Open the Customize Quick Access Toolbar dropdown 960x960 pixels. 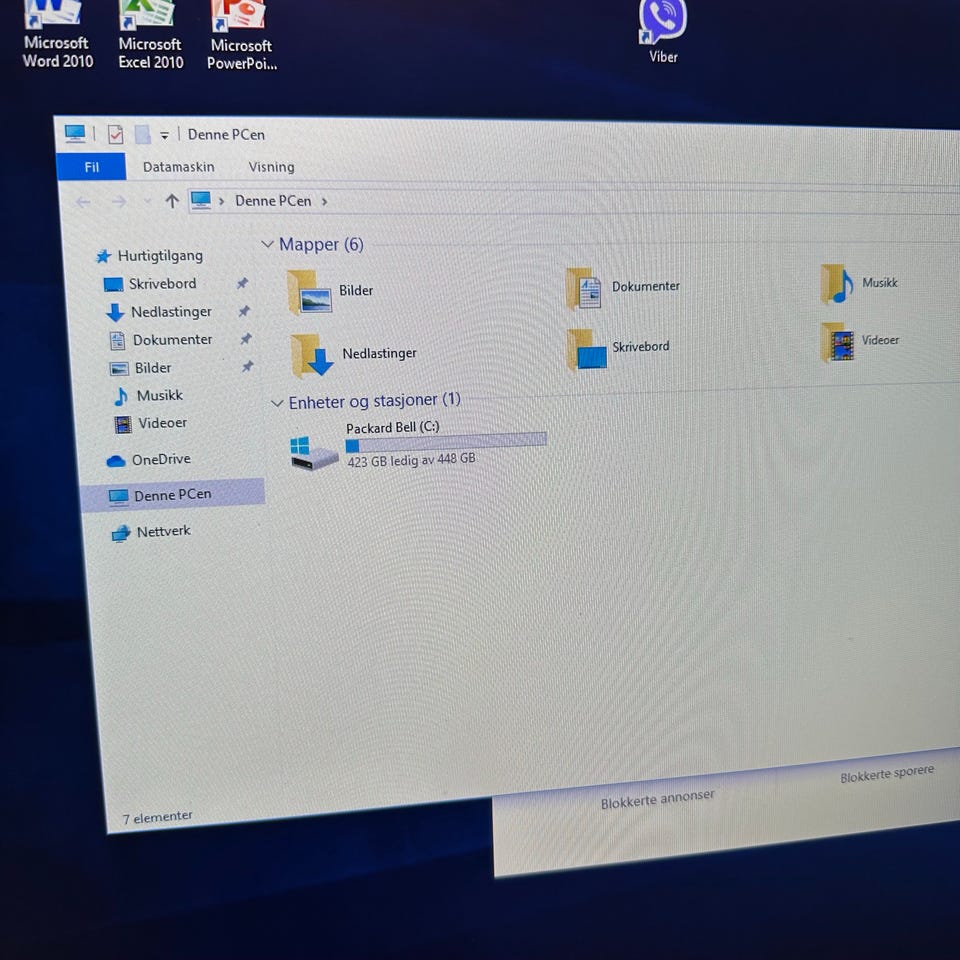164,135
